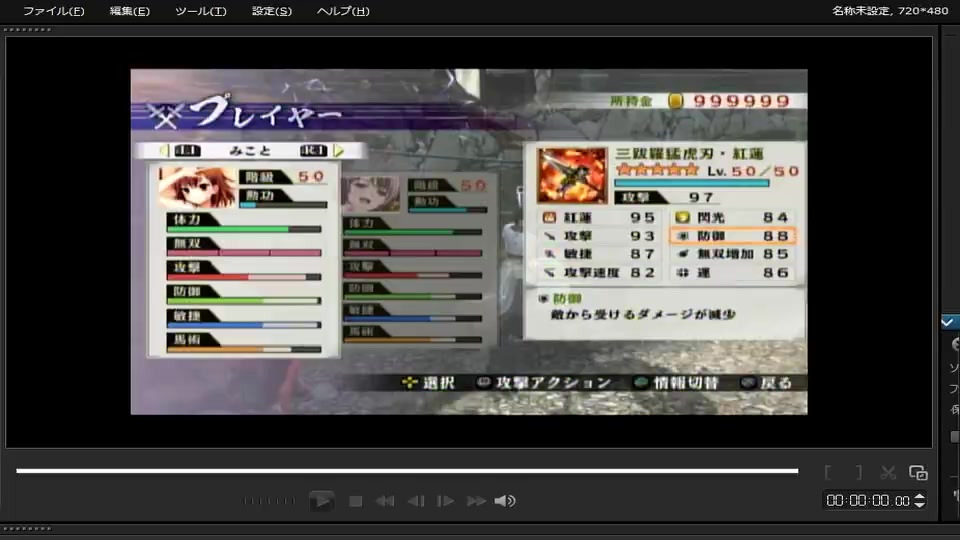Image resolution: width=960 pixels, height=540 pixels.
Task: Jump to the start of the clip
Action: pos(384,501)
